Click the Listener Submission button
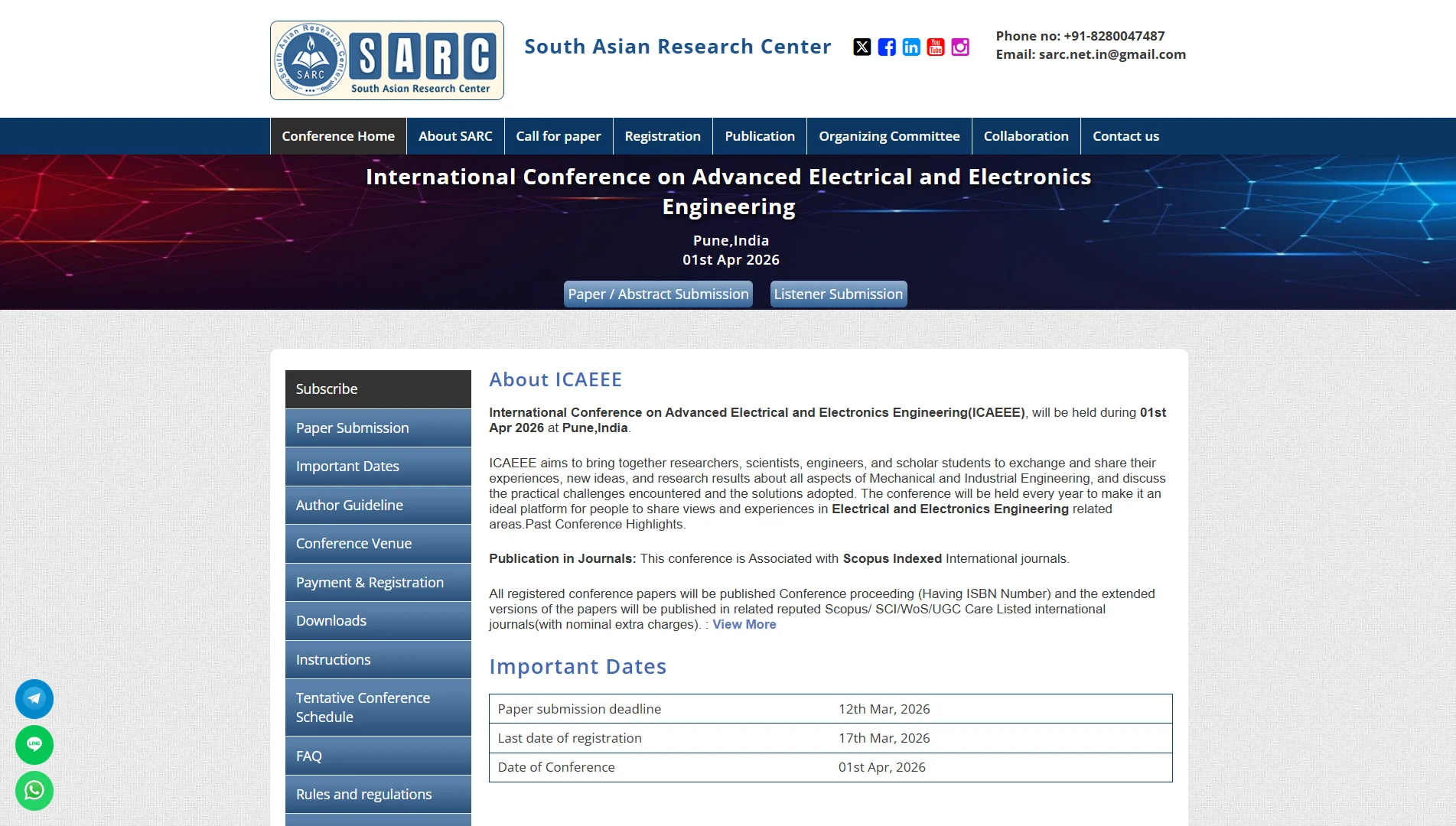 point(838,294)
